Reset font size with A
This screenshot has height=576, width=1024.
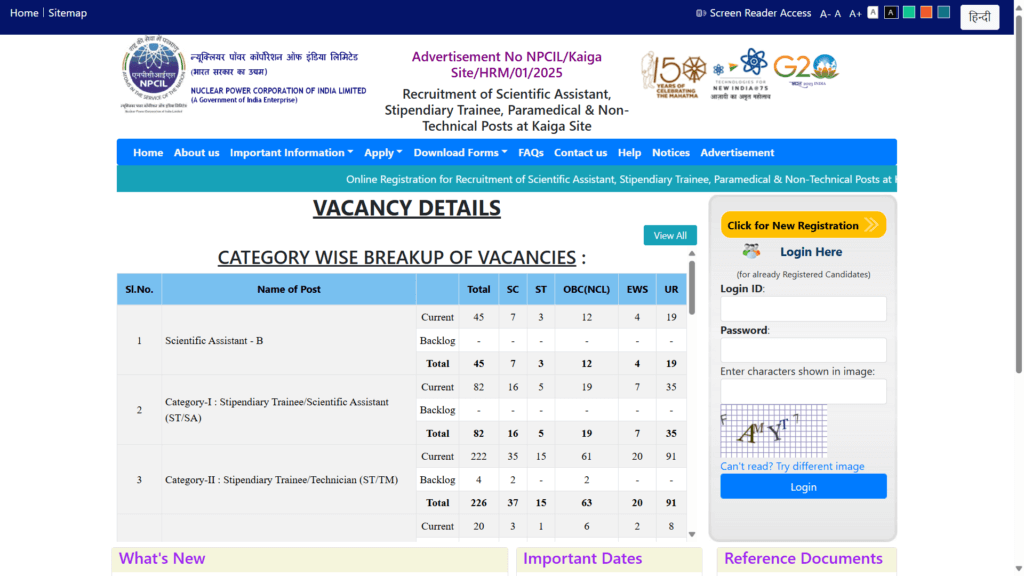838,14
